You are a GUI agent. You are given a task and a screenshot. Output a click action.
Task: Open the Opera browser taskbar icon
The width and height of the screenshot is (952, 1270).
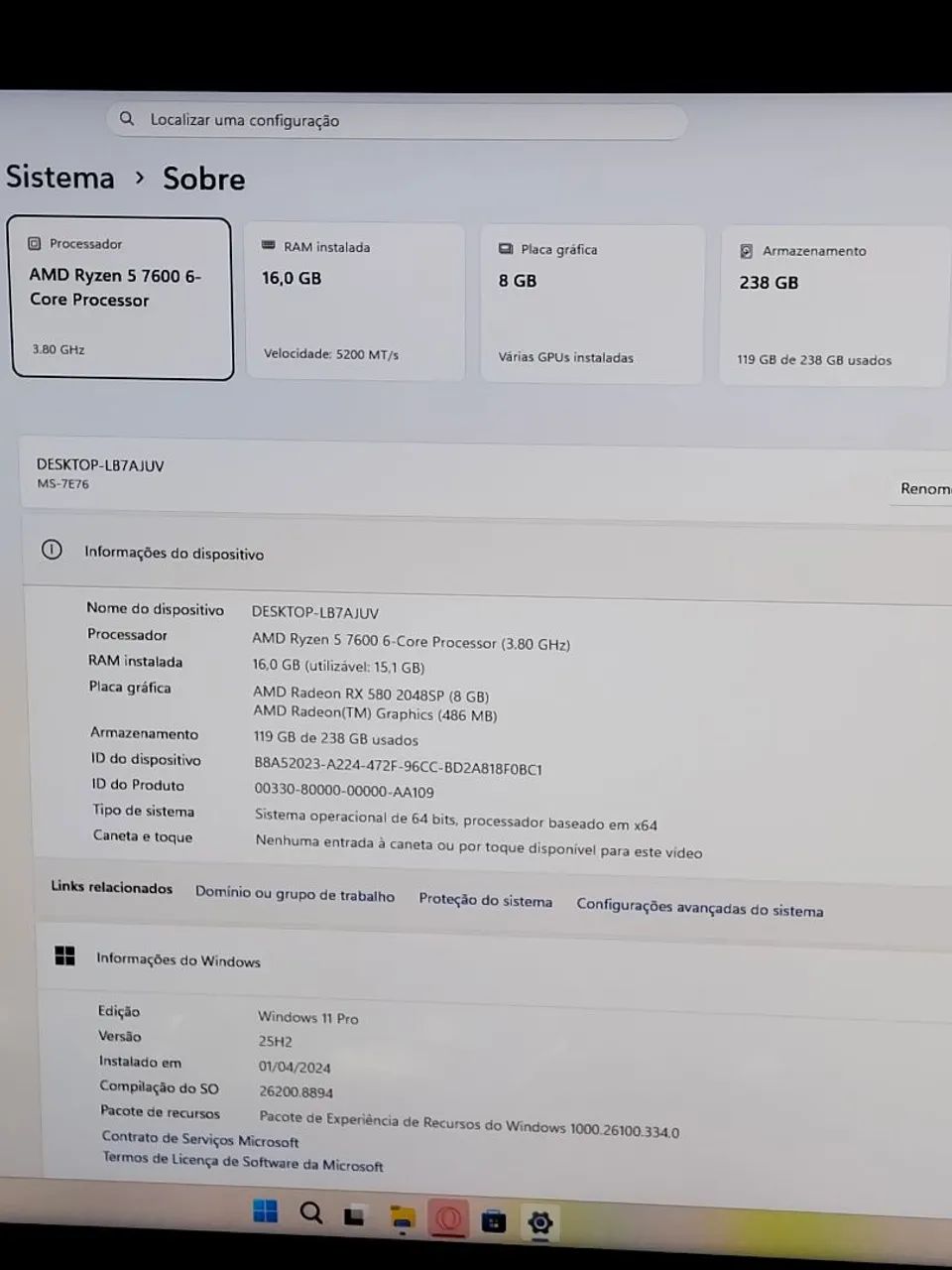pyautogui.click(x=448, y=1218)
